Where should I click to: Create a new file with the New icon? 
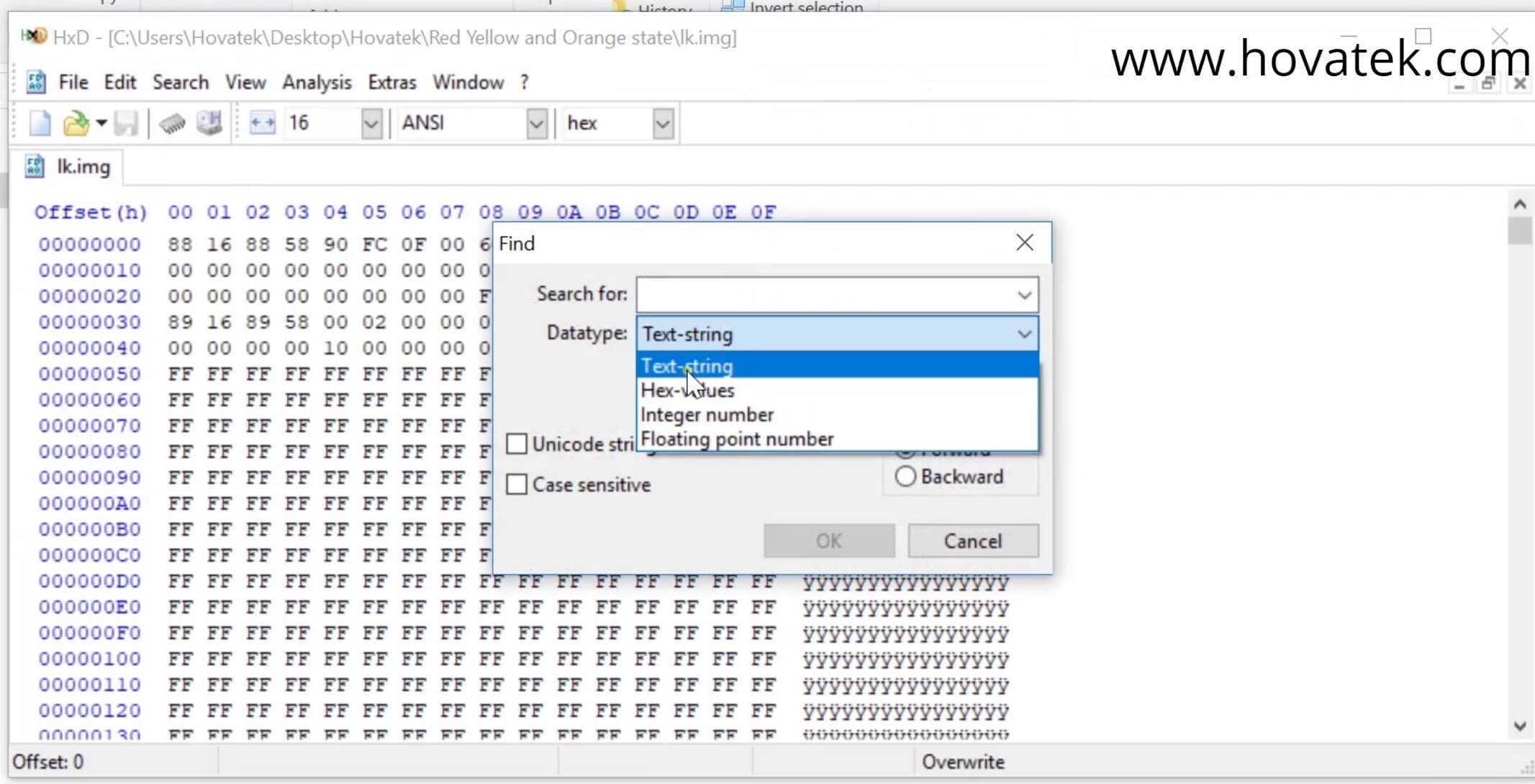pyautogui.click(x=41, y=122)
